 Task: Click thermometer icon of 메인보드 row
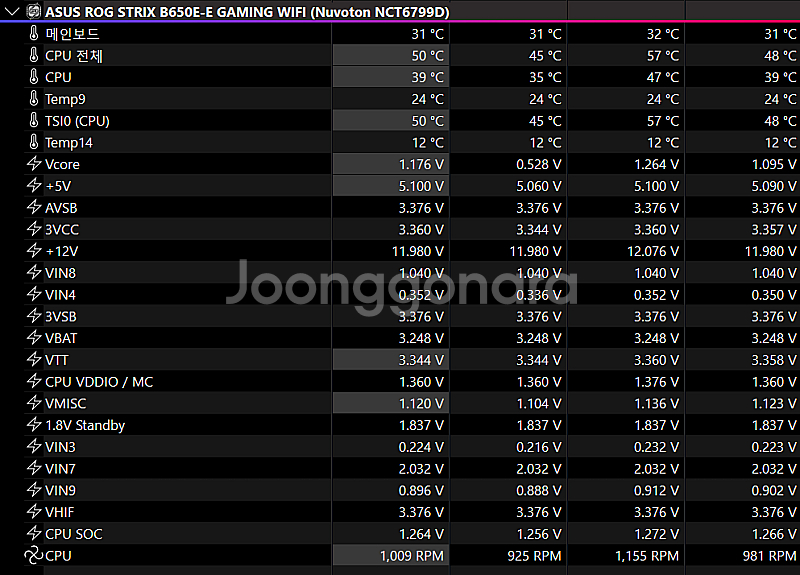click(34, 34)
